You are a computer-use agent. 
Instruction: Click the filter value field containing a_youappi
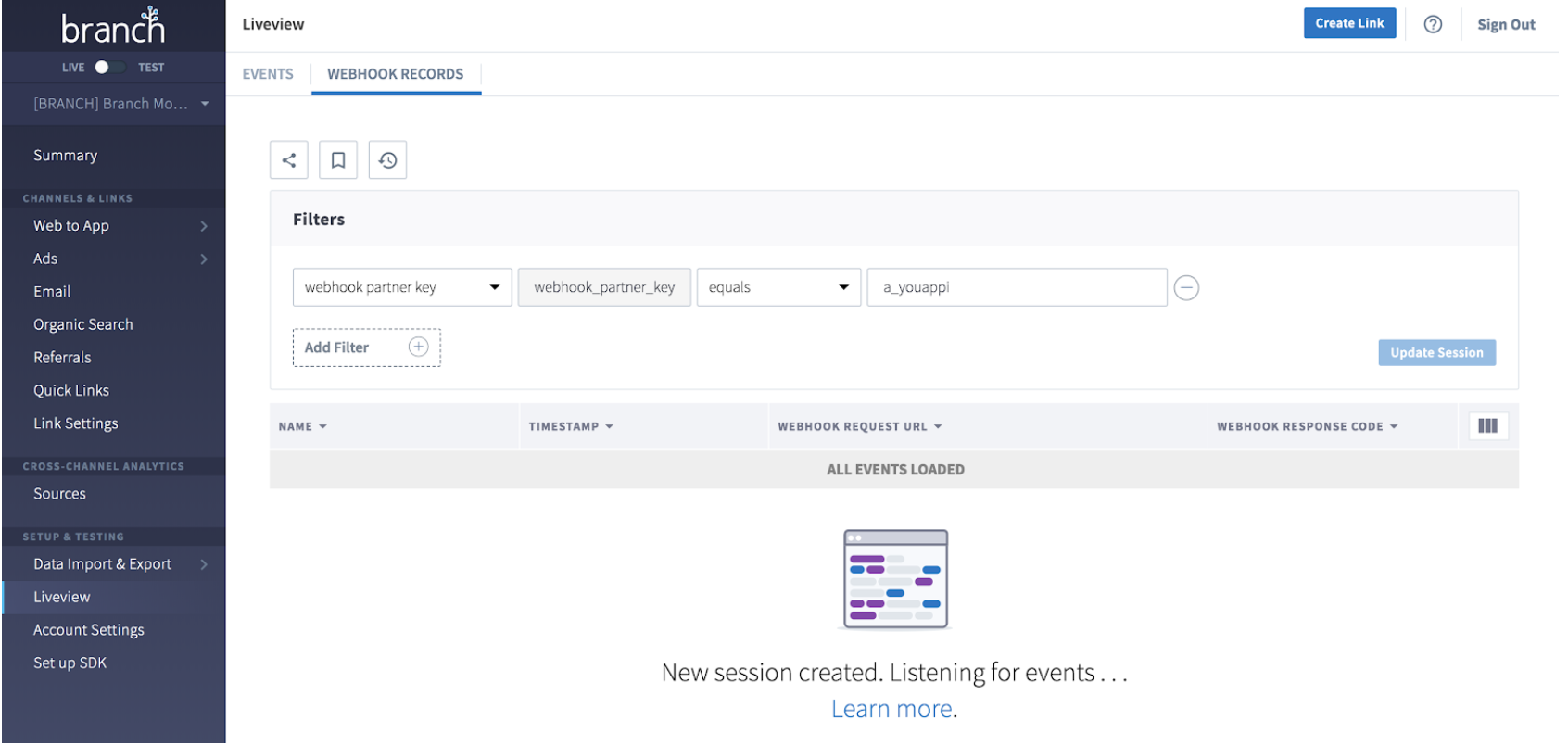(x=1017, y=287)
